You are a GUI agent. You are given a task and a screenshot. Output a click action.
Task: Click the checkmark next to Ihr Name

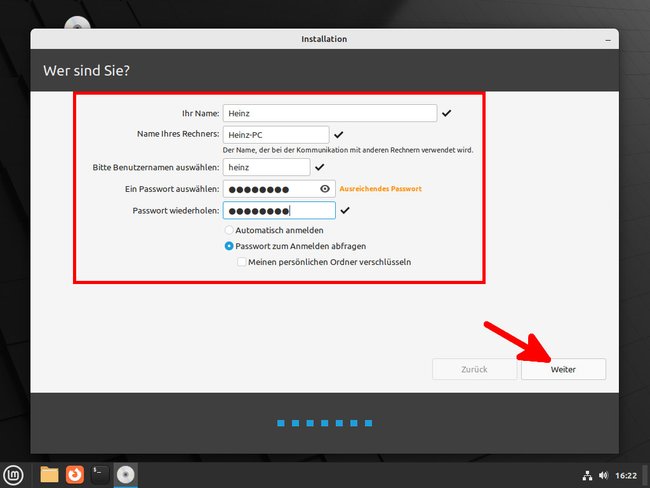[x=446, y=113]
